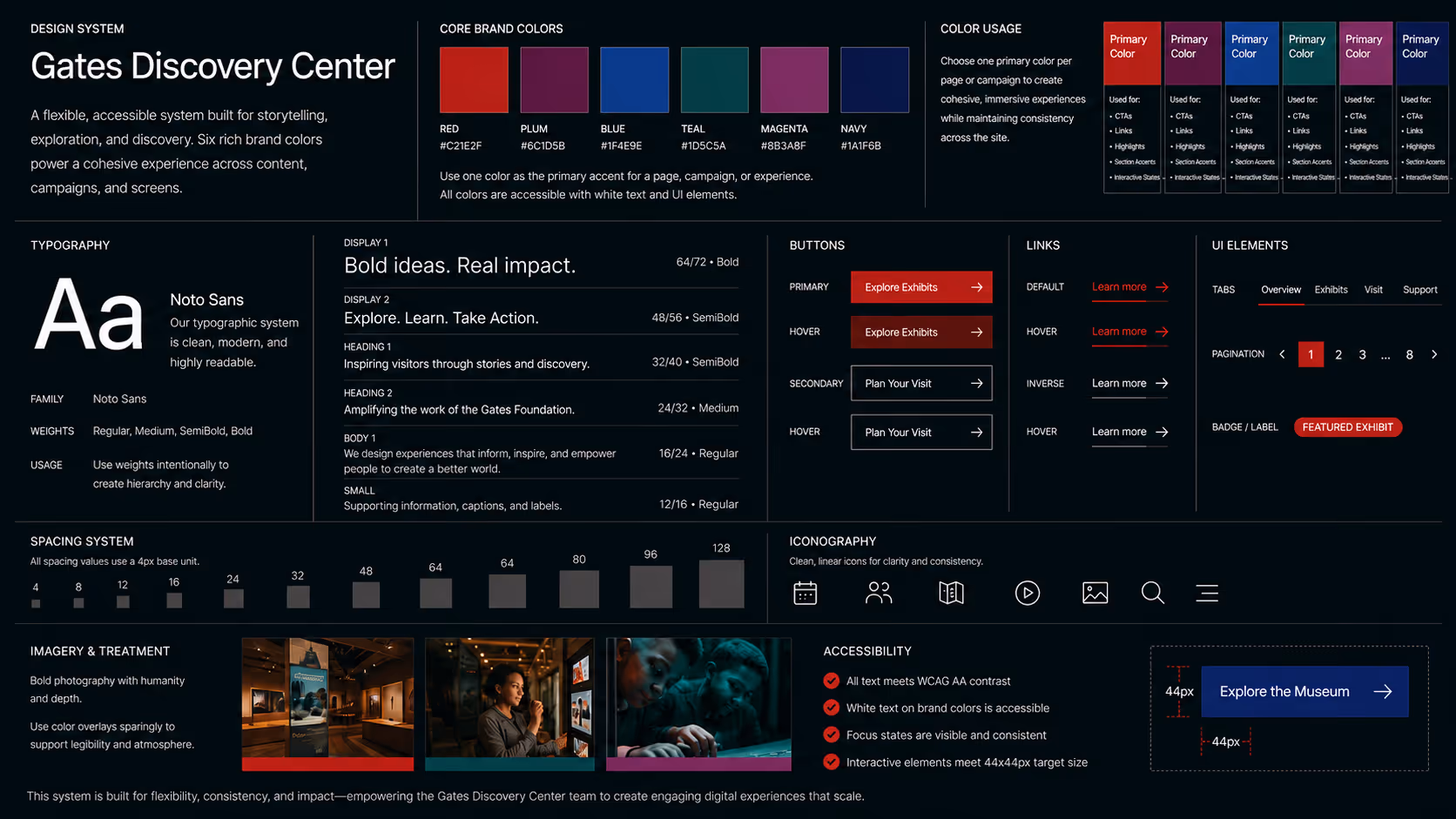Screen dimensions: 1456x819
Task: Select the Navy brand color swatch
Action: [874, 80]
